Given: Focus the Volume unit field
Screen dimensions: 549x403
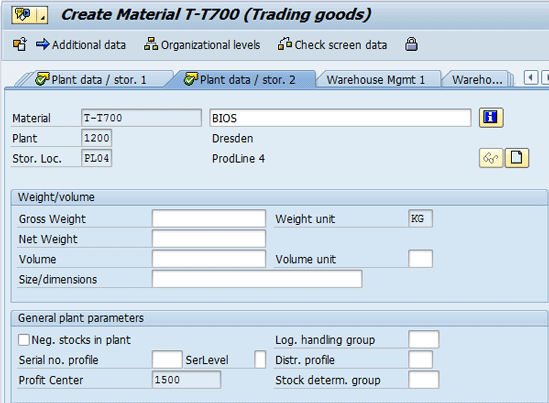Looking at the screenshot, I should coord(420,259).
